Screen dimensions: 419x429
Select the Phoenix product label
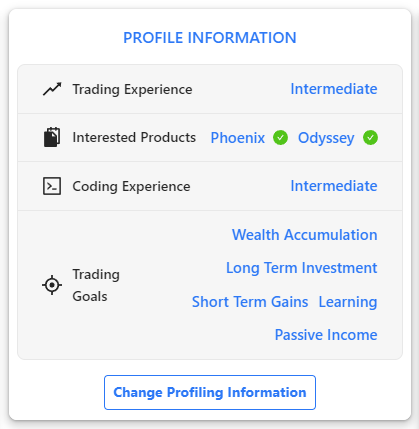[x=238, y=138]
